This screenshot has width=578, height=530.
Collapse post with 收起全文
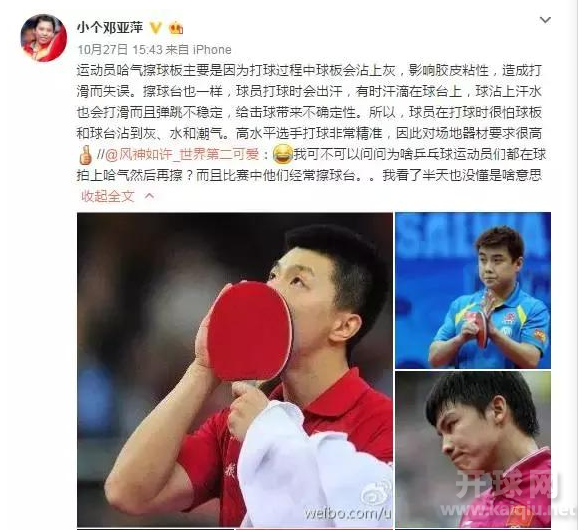tap(108, 196)
